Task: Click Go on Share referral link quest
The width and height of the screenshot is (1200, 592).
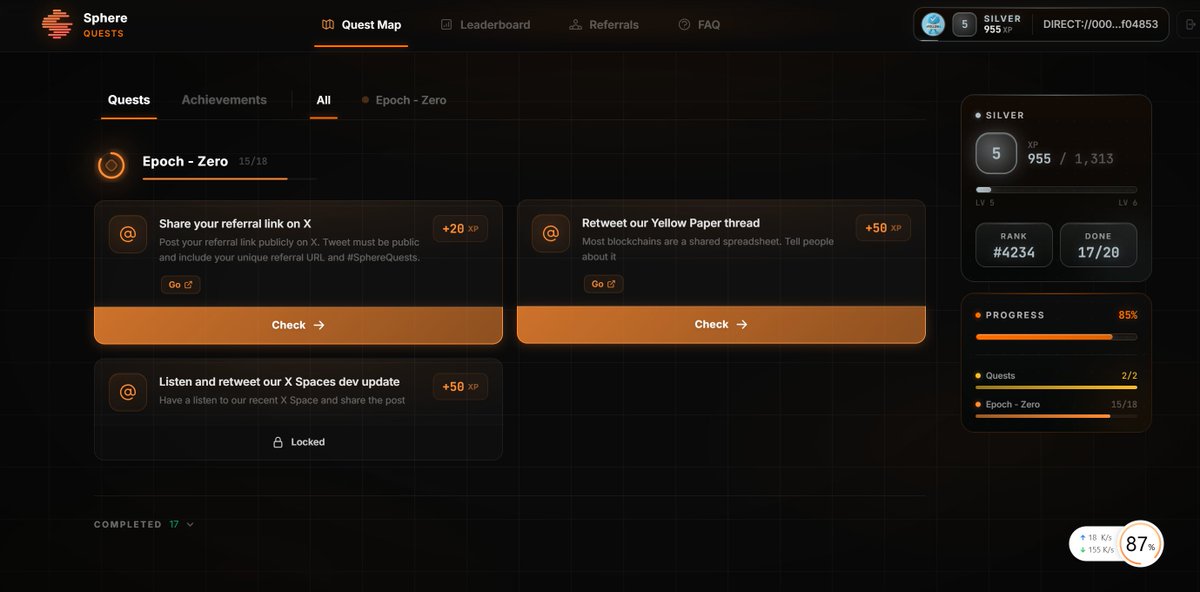Action: coord(180,285)
